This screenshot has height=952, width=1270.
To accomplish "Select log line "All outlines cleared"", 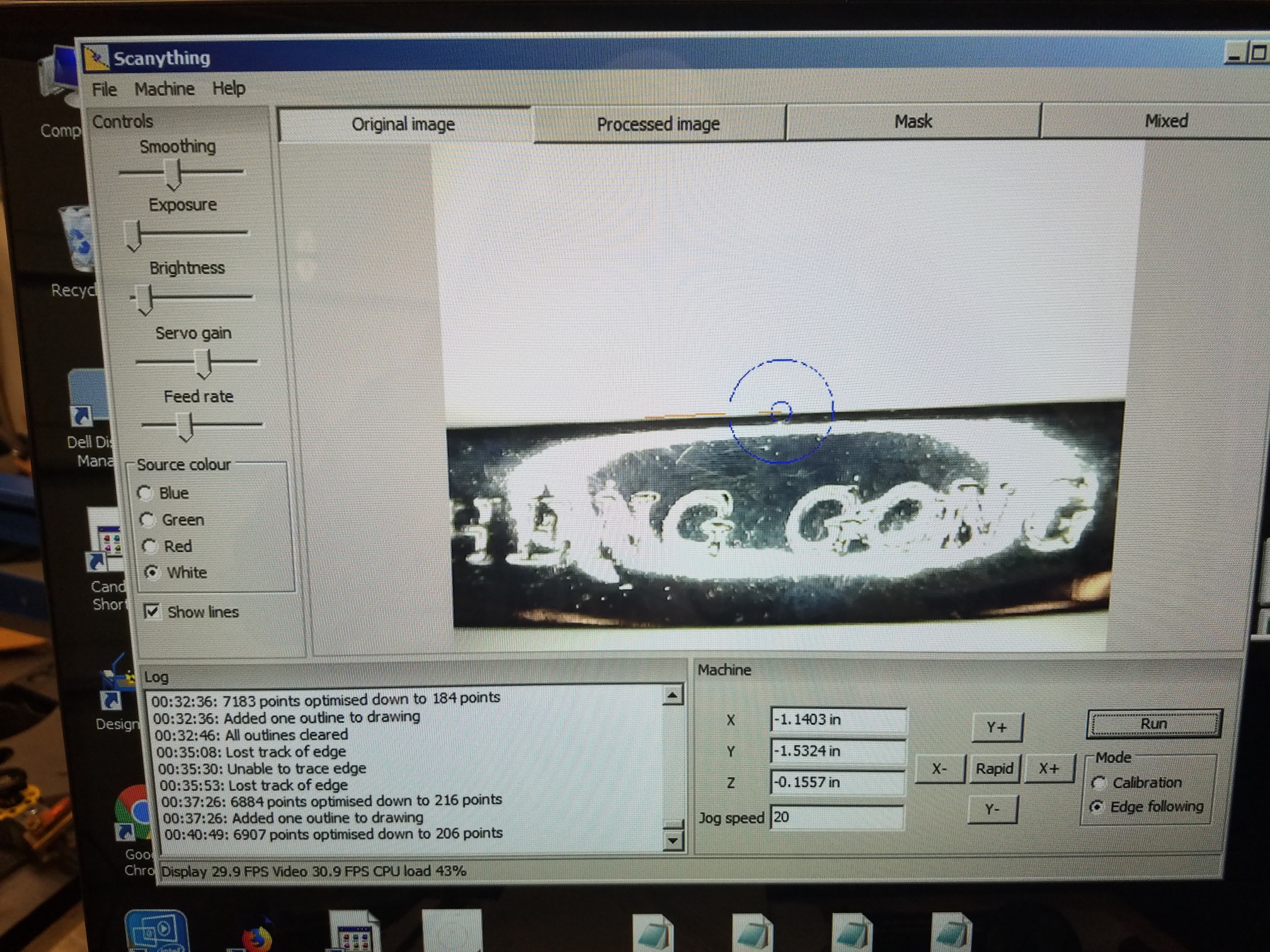I will pyautogui.click(x=251, y=735).
